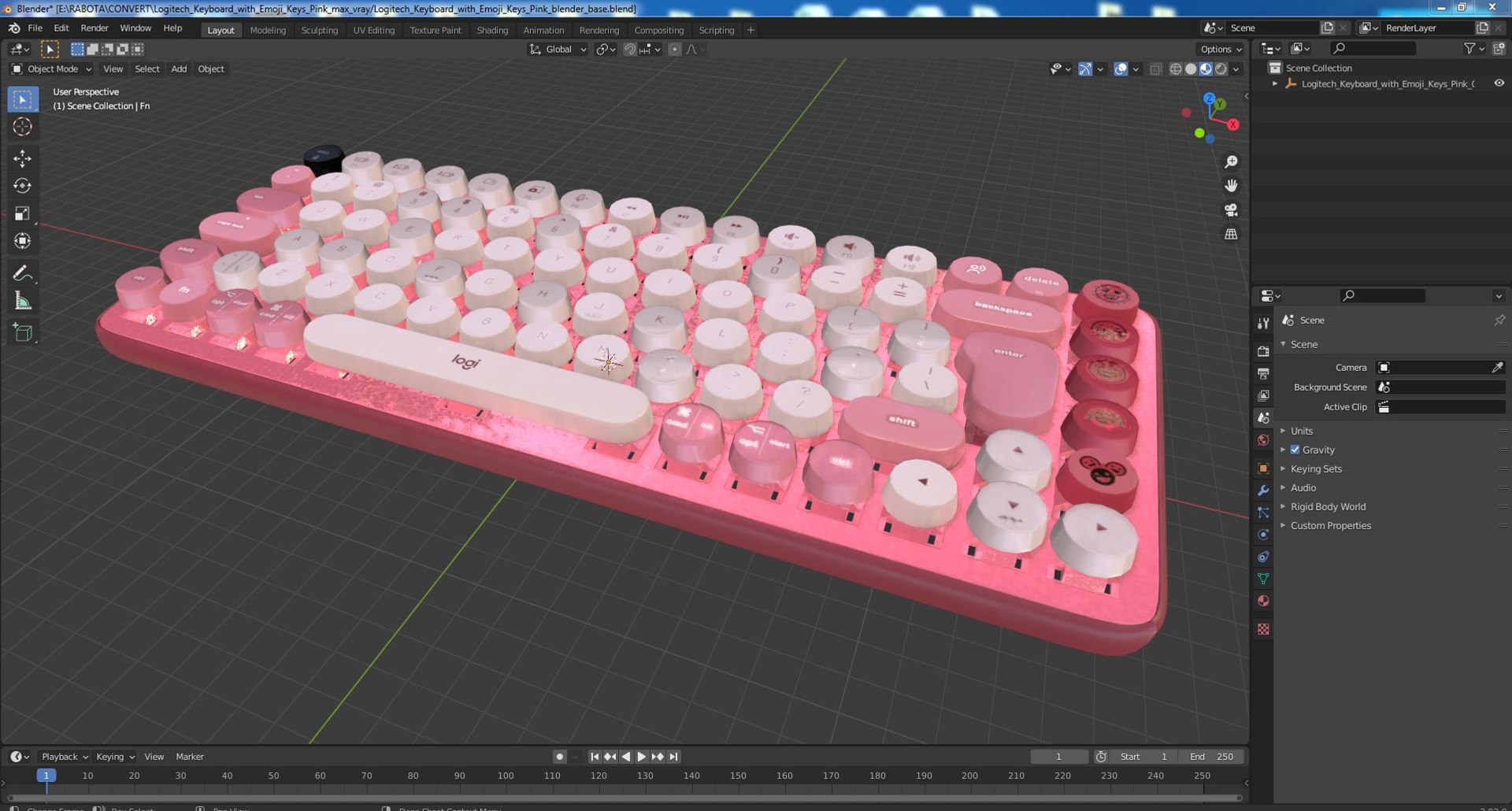The height and width of the screenshot is (811, 1512).
Task: Activate the Move tool
Action: pyautogui.click(x=22, y=158)
